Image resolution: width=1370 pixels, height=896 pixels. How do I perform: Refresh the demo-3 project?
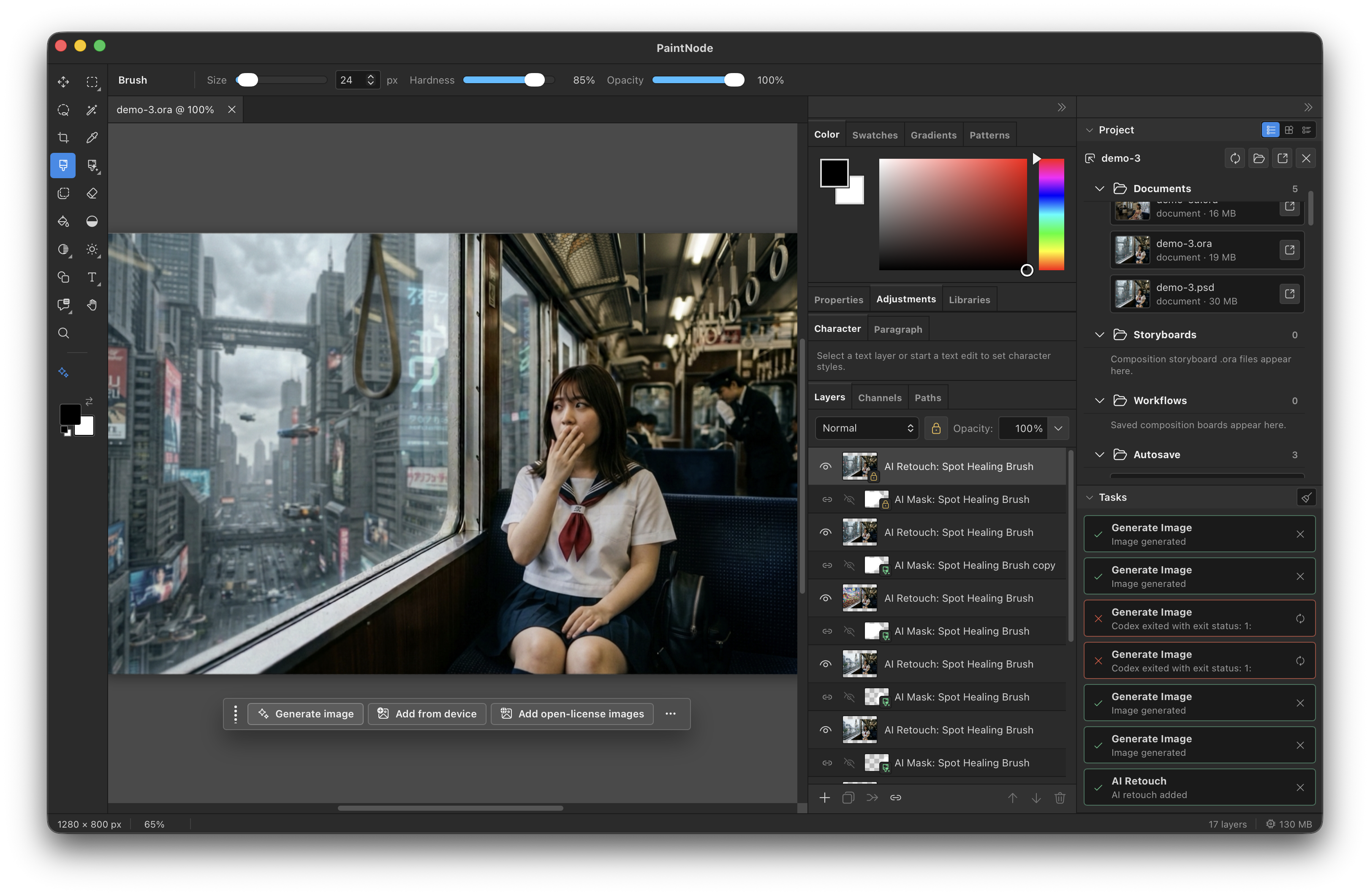[x=1235, y=158]
